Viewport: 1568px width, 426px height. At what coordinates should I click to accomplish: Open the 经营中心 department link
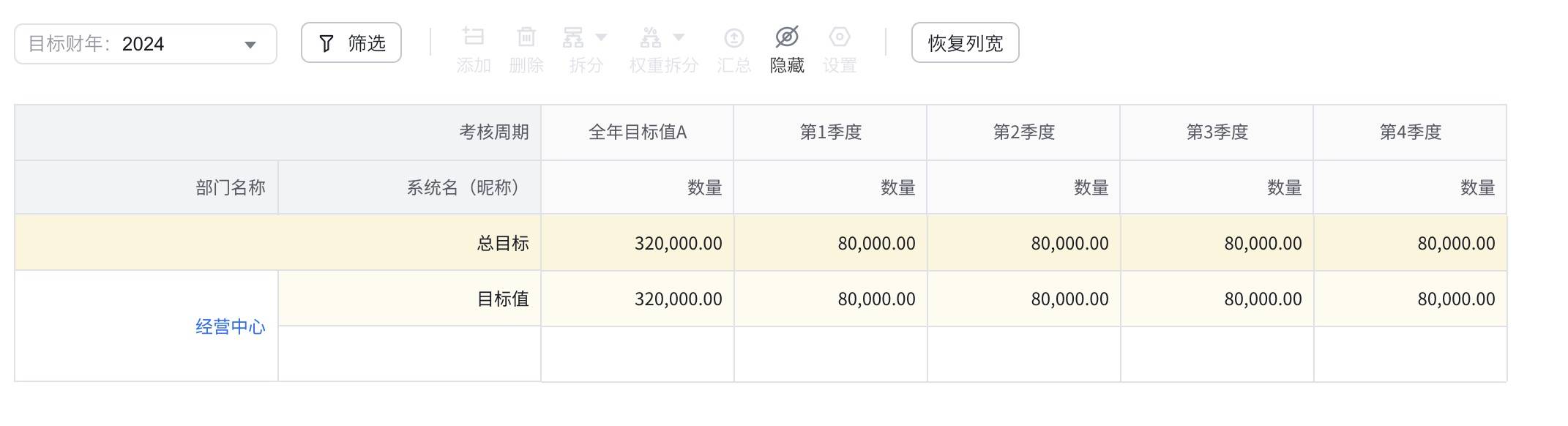230,326
